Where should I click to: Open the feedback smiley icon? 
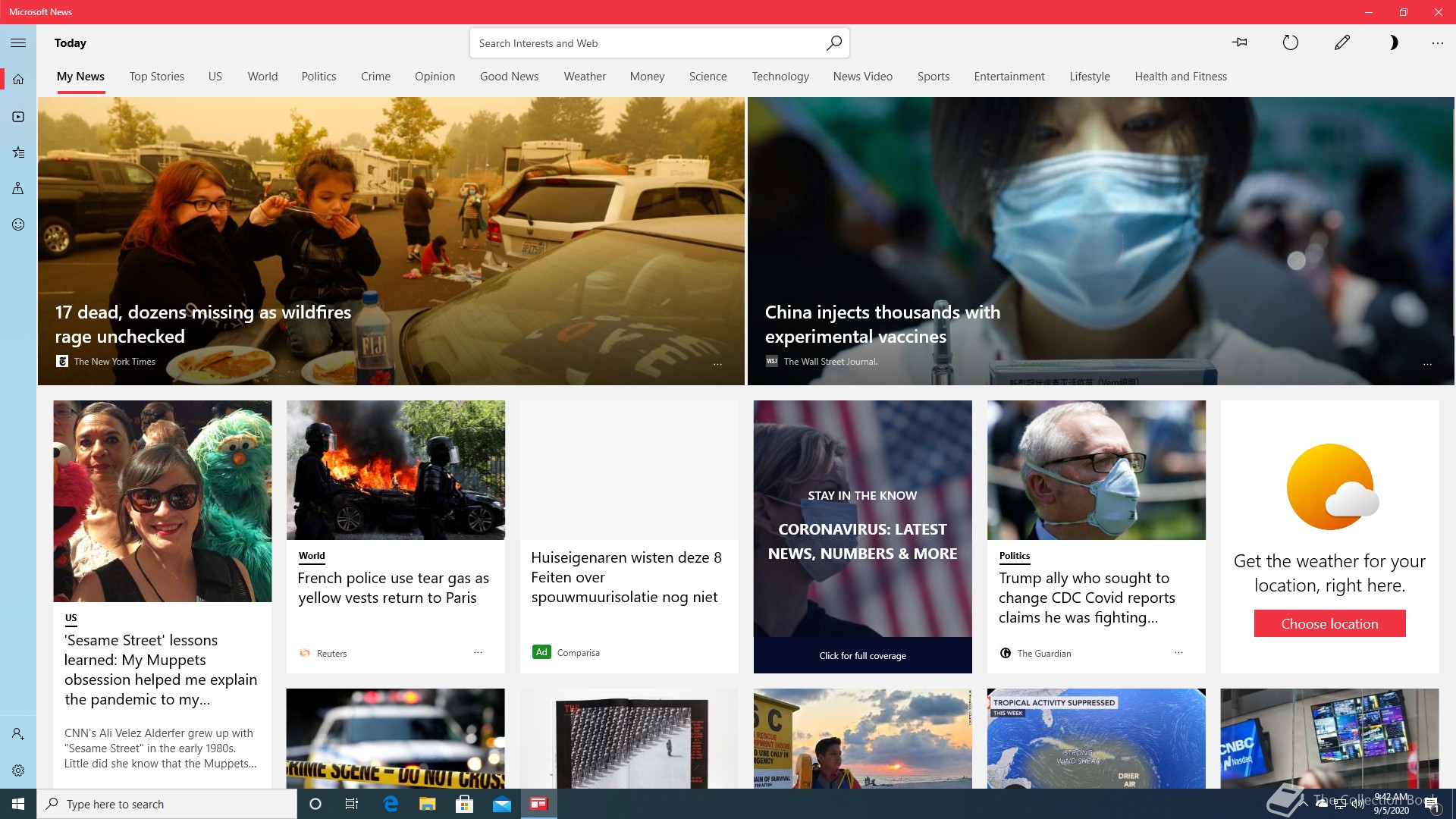pos(18,224)
